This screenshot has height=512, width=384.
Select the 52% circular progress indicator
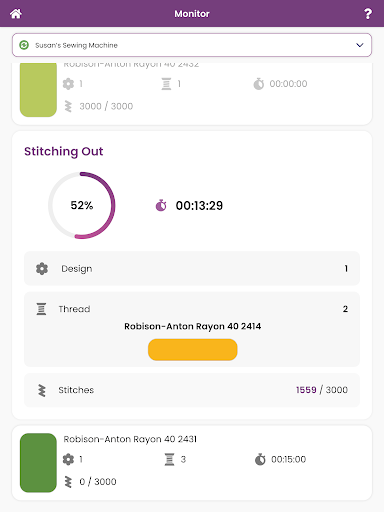pos(82,205)
